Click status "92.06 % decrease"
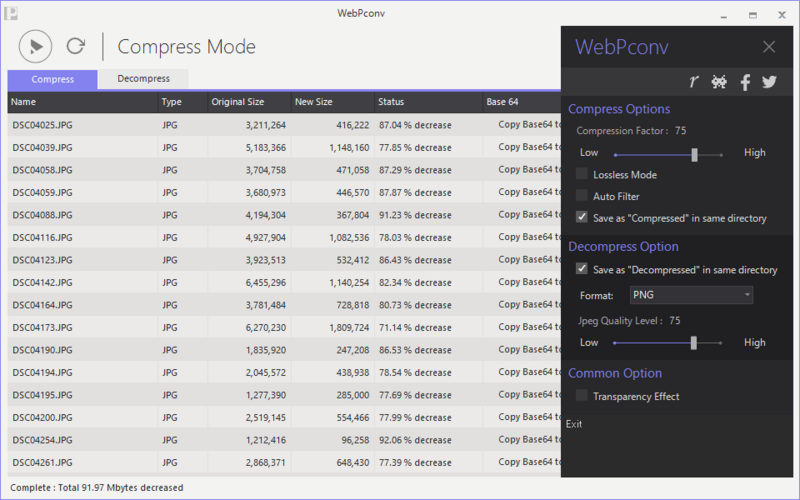The image size is (800, 500). pos(415,440)
